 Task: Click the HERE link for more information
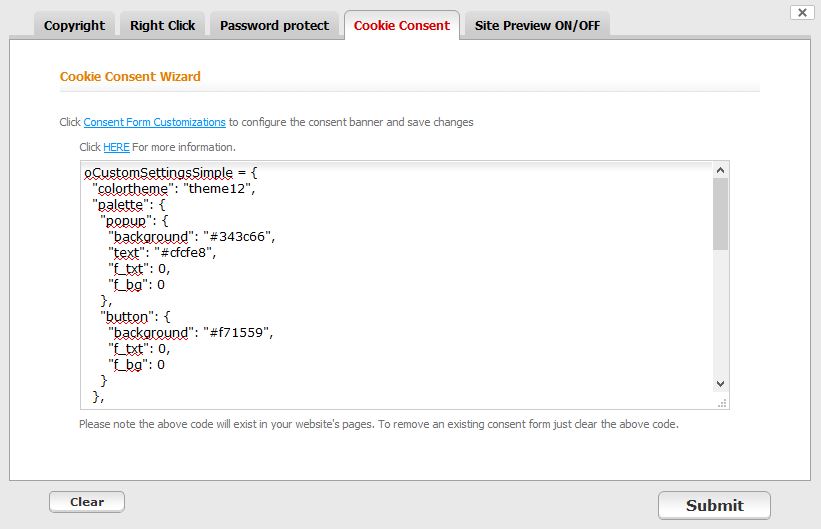(116, 147)
